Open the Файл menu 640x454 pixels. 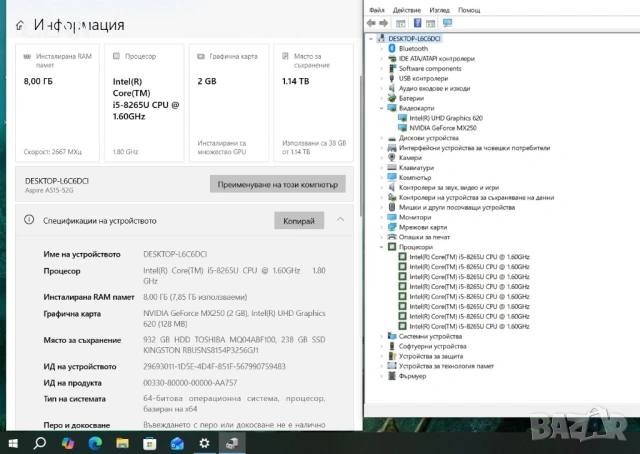377,10
